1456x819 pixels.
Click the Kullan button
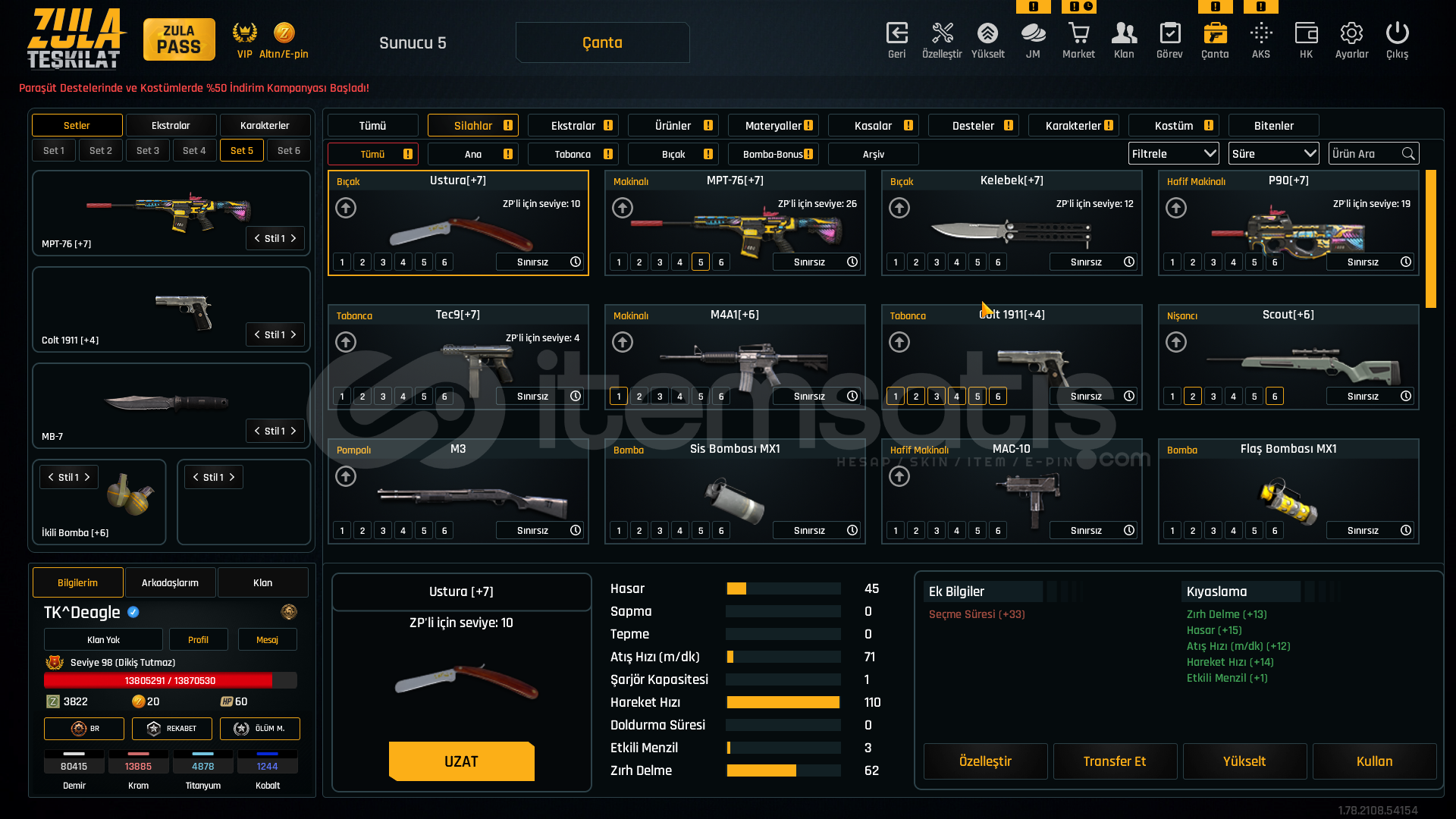click(1374, 761)
